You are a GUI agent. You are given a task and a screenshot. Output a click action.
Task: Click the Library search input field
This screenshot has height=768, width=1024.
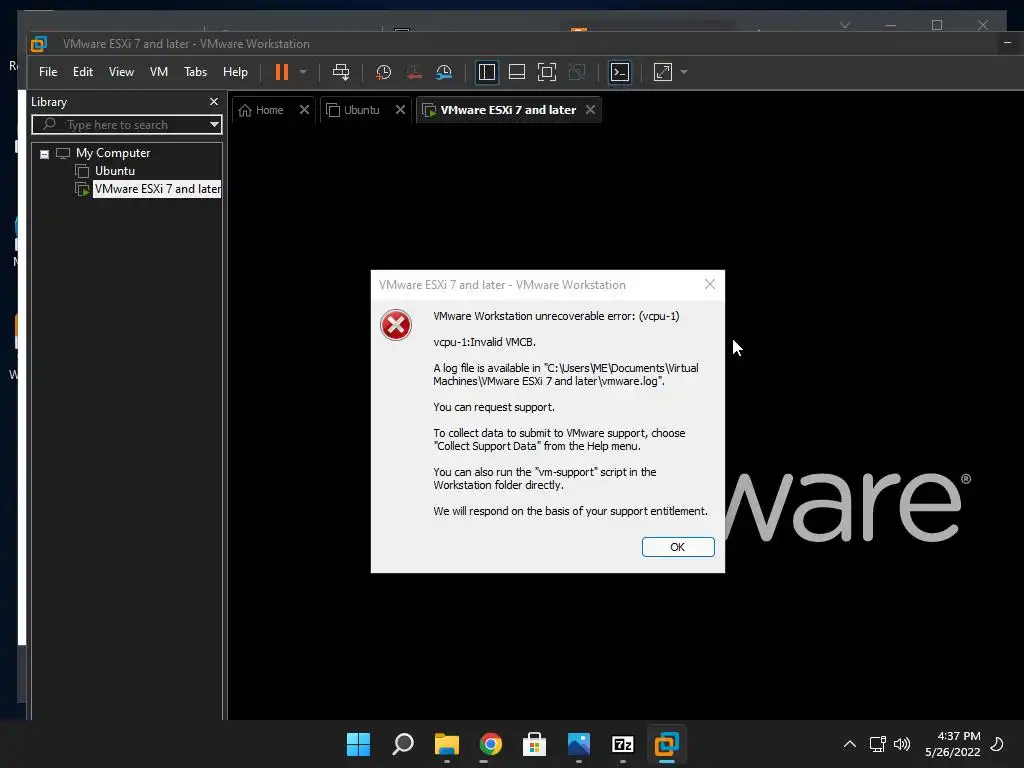(x=127, y=125)
